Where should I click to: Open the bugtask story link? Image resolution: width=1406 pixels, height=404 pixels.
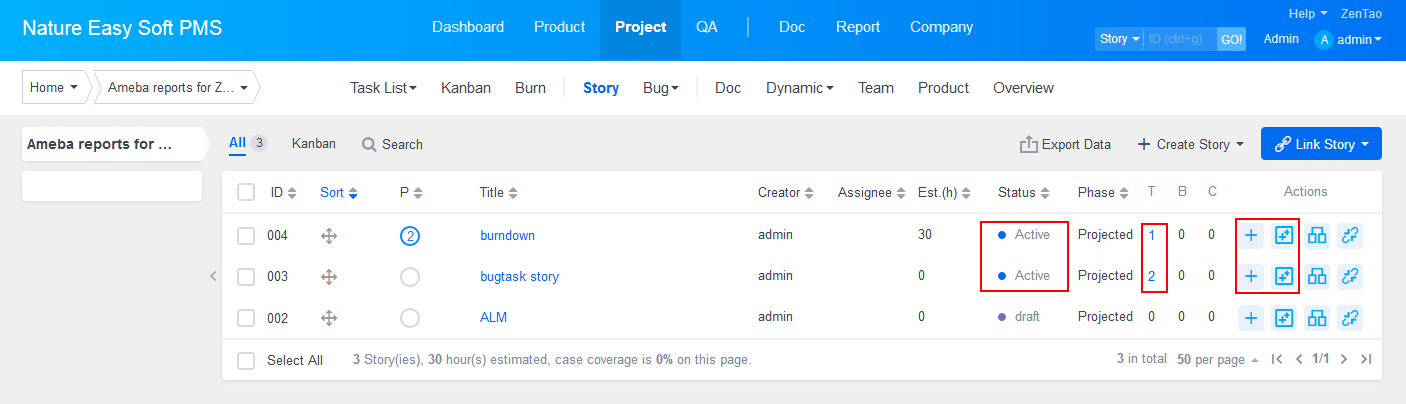519,276
